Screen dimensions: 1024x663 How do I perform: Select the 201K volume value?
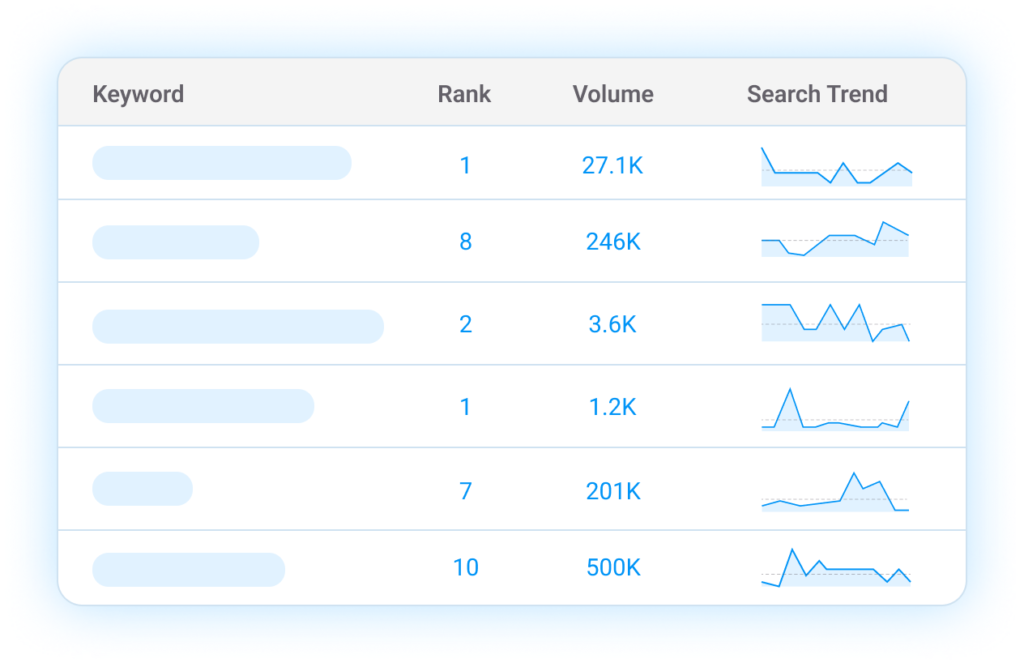coord(613,491)
